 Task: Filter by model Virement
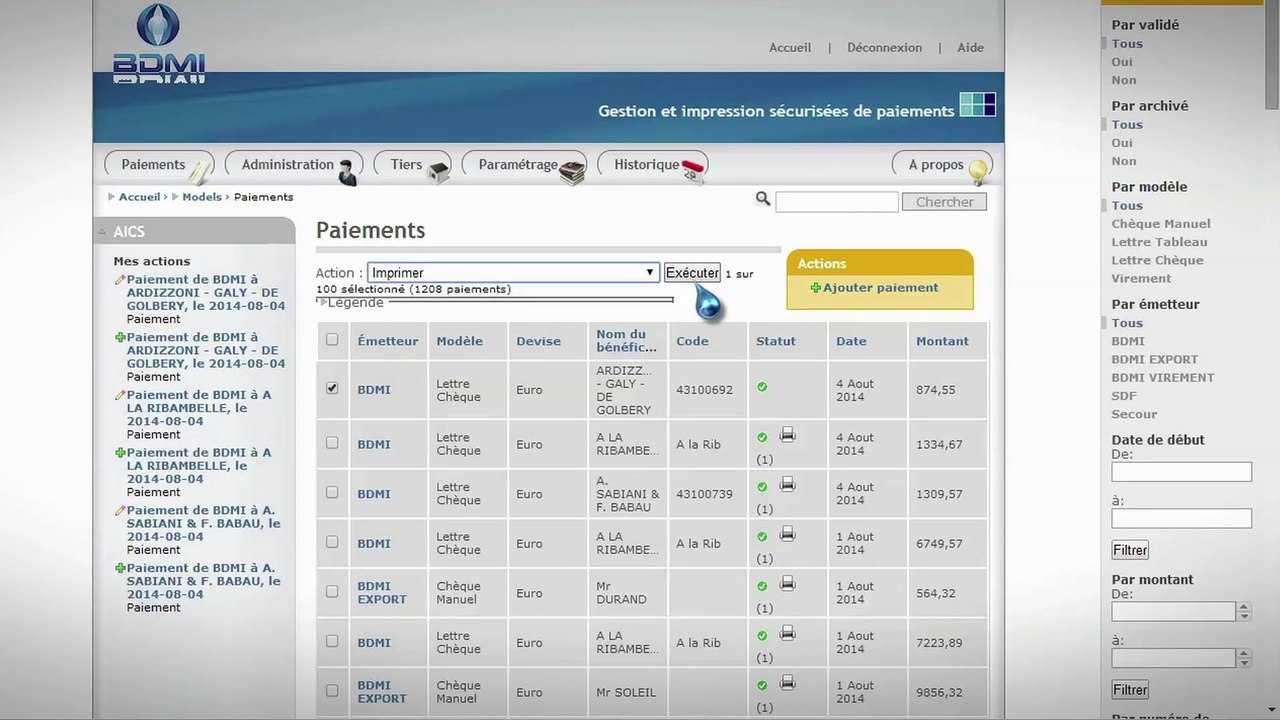pyautogui.click(x=1141, y=279)
